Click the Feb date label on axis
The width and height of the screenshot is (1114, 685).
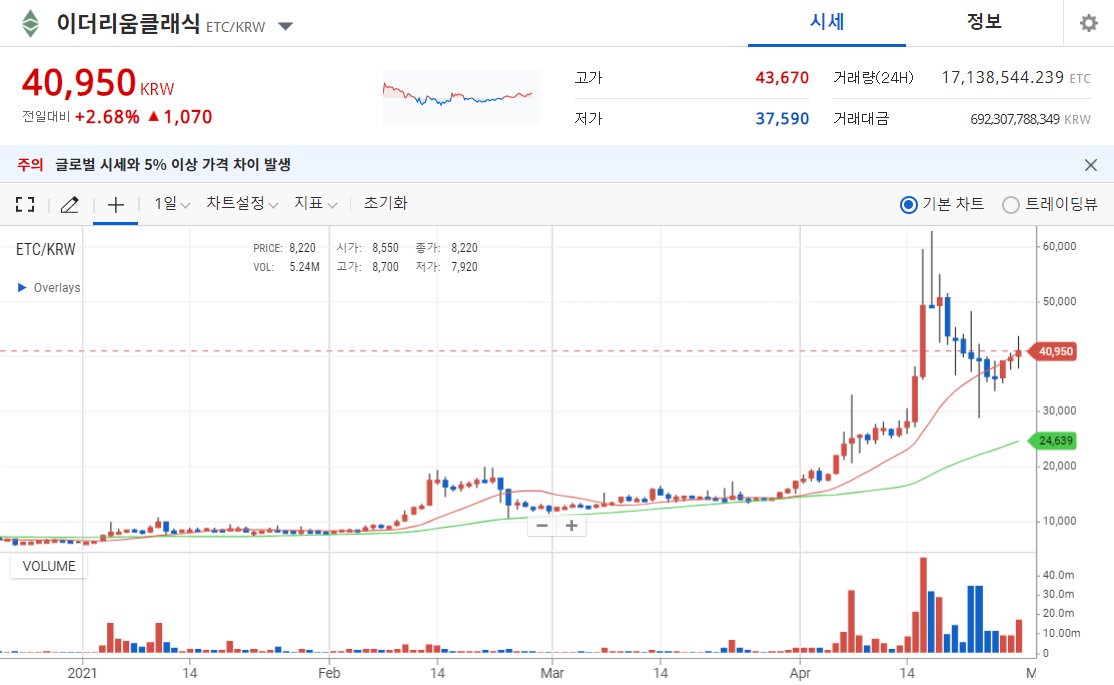[329, 672]
